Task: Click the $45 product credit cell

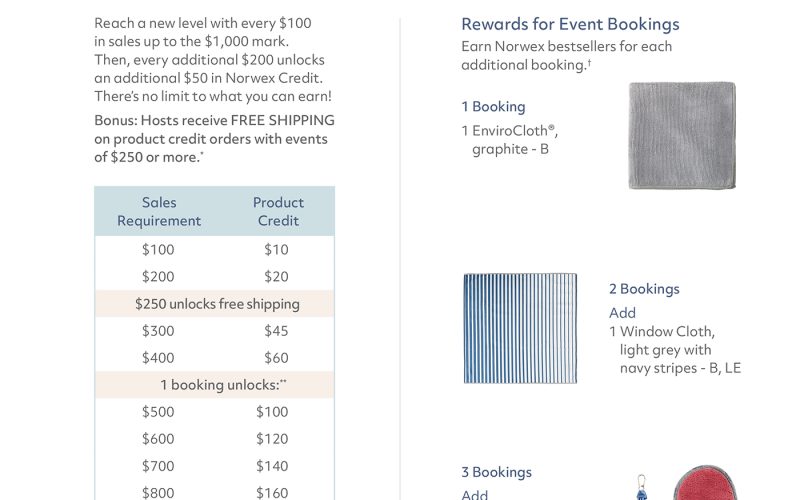Action: (x=276, y=331)
